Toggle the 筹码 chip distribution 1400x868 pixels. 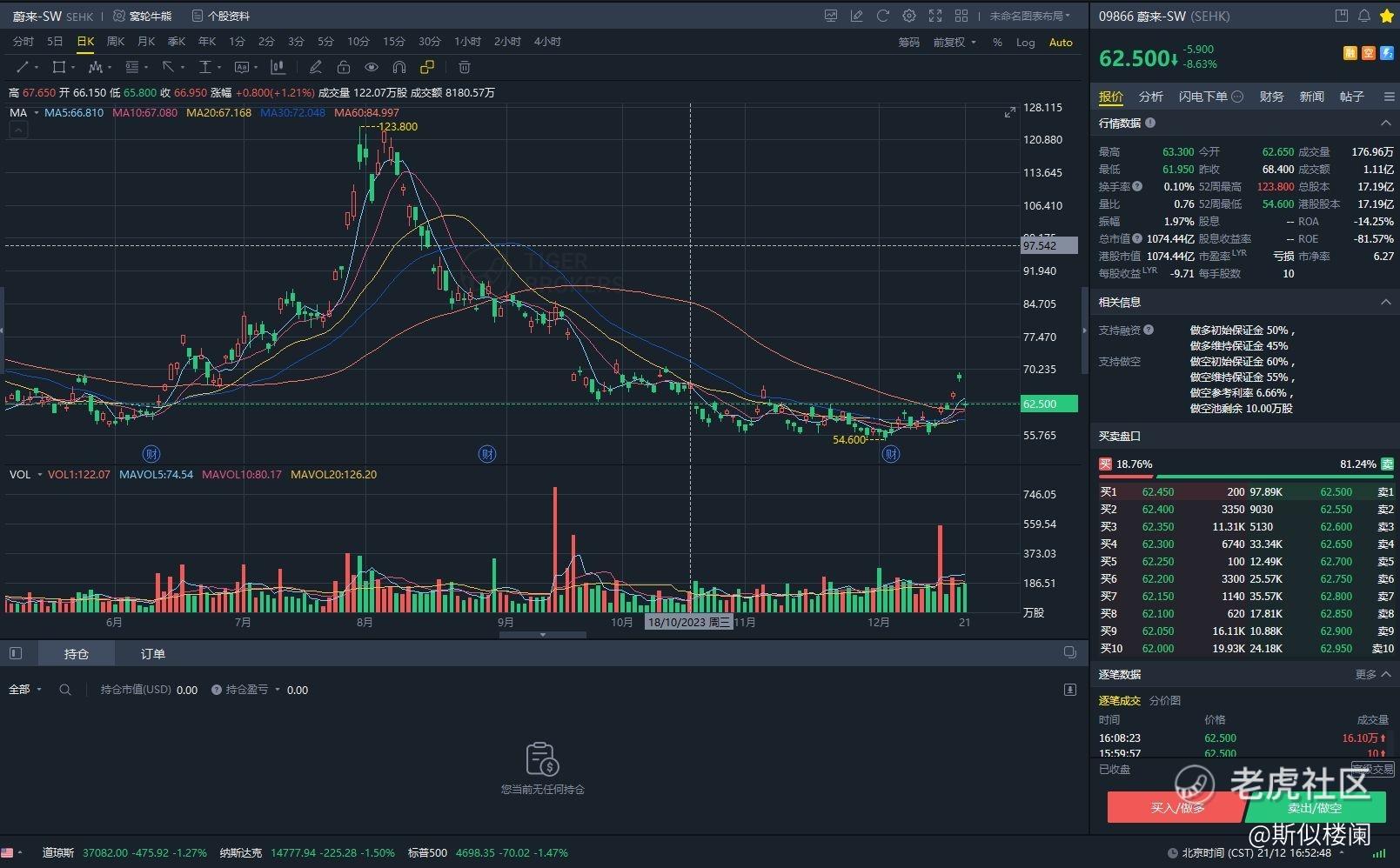point(908,42)
